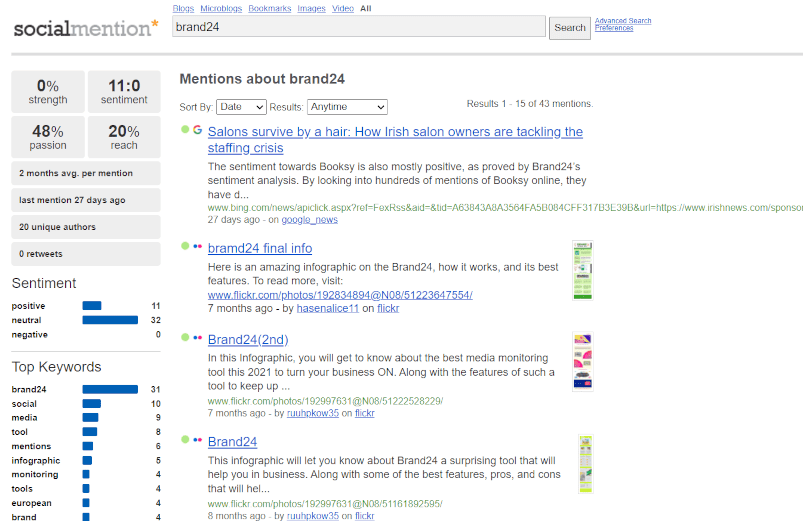The width and height of the screenshot is (804, 521).
Task: Open Advanced Search link
Action: pyautogui.click(x=623, y=21)
